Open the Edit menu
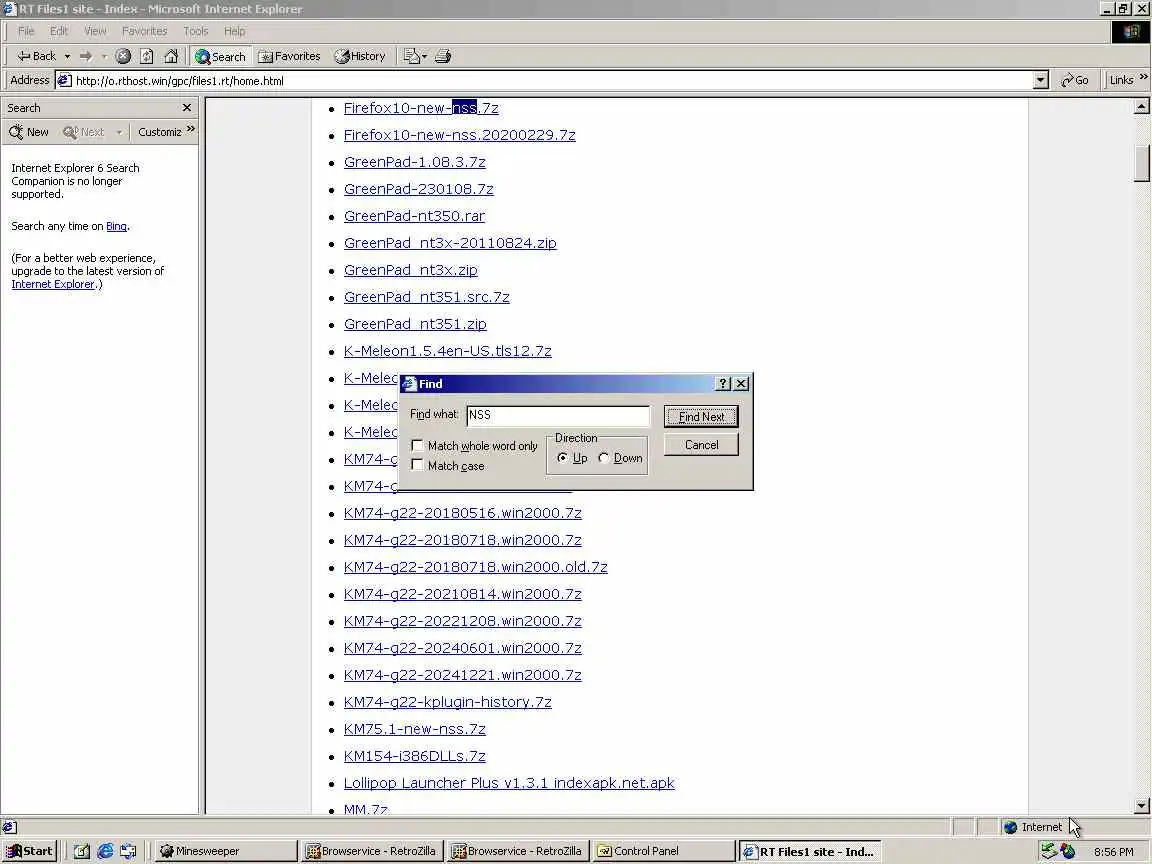Screen dimensions: 1152x864 tap(59, 31)
